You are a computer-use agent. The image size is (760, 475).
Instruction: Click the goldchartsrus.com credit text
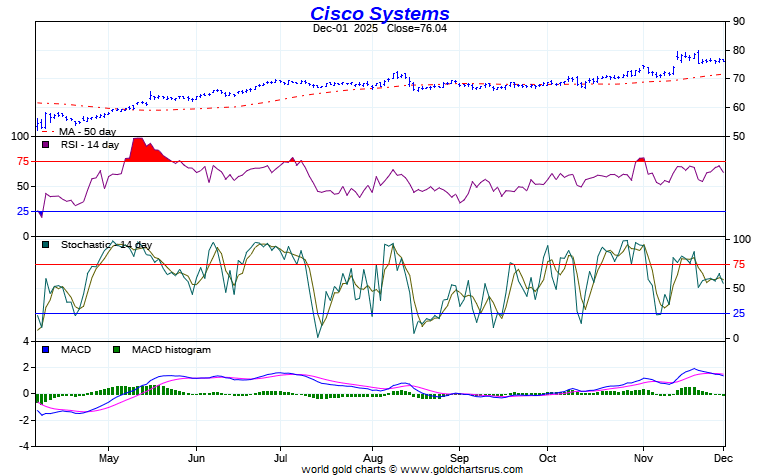pos(412,469)
